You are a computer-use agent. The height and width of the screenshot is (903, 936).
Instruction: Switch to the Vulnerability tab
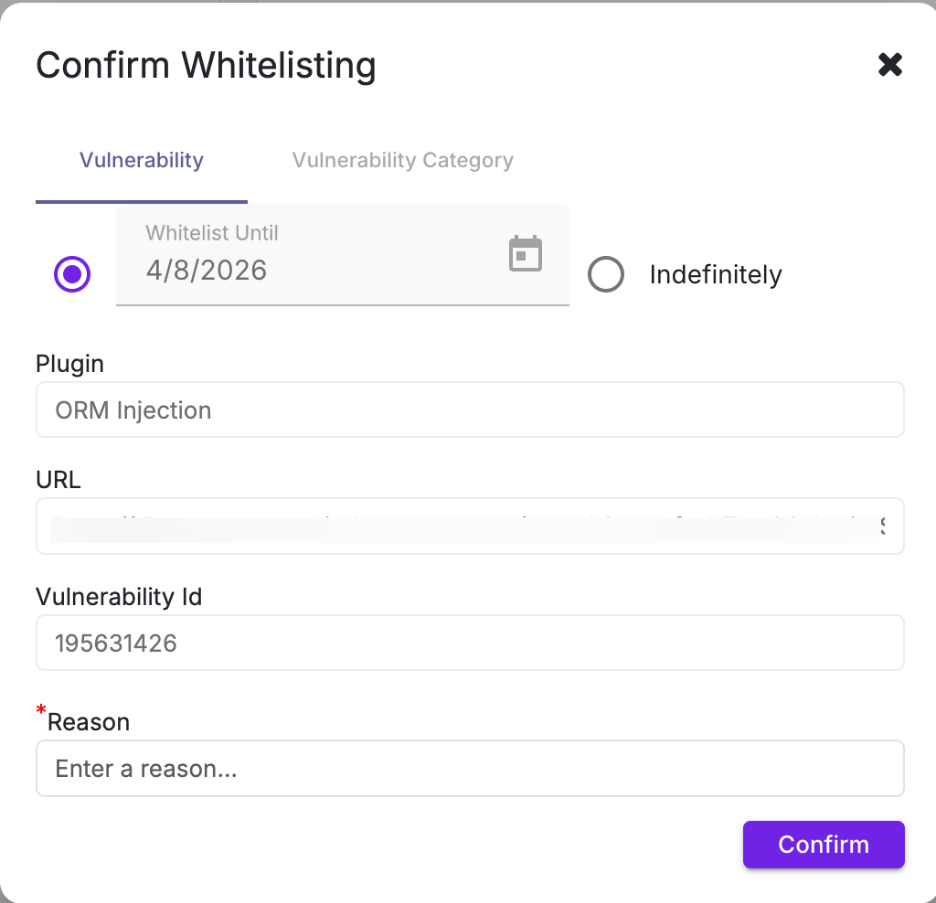coord(141,160)
